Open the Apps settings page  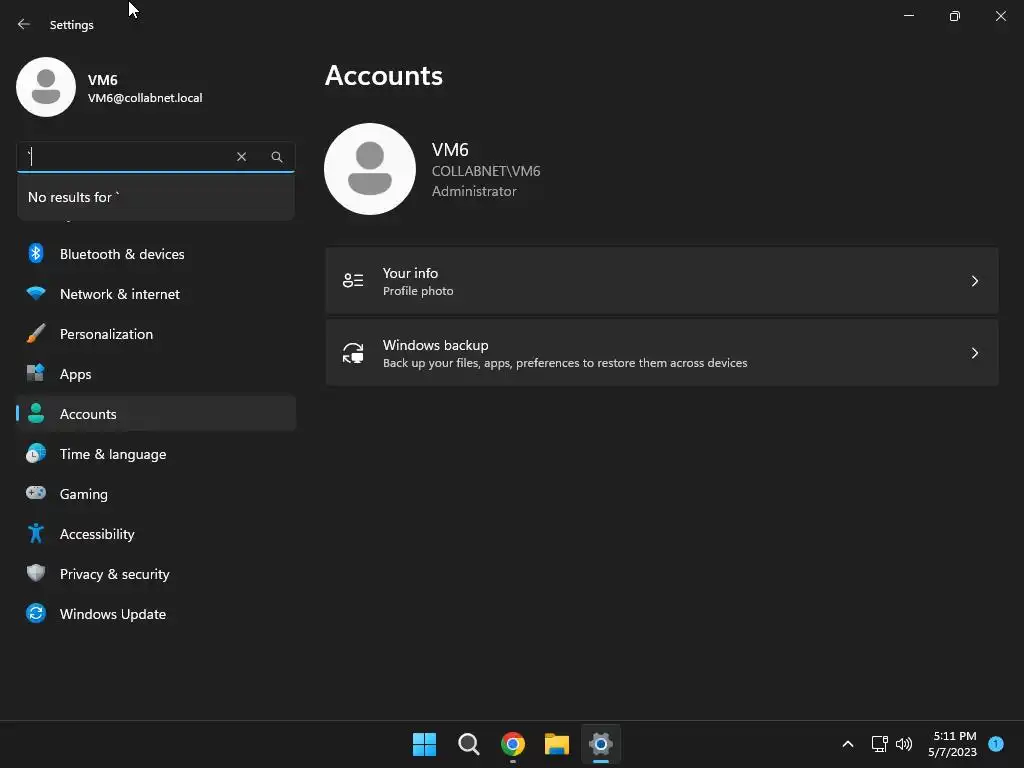click(x=156, y=374)
